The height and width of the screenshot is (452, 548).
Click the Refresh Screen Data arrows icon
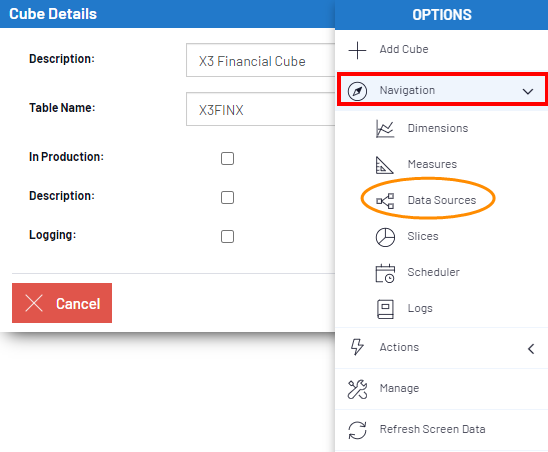point(357,430)
